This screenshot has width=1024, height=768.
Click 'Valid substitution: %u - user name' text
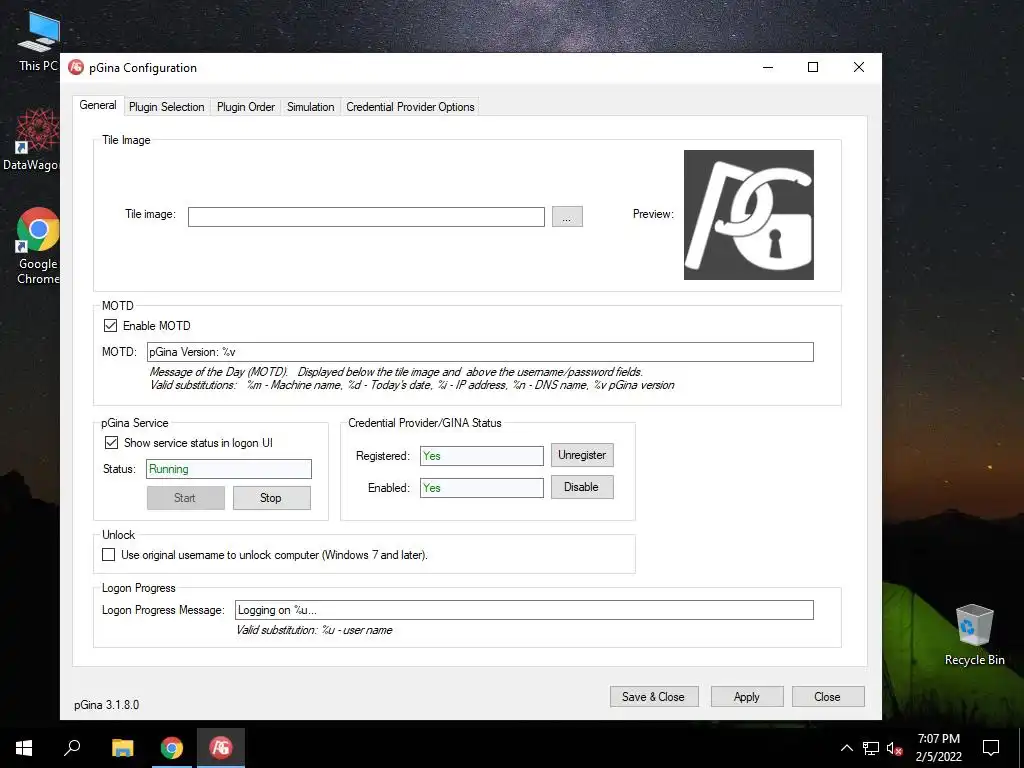coord(314,630)
